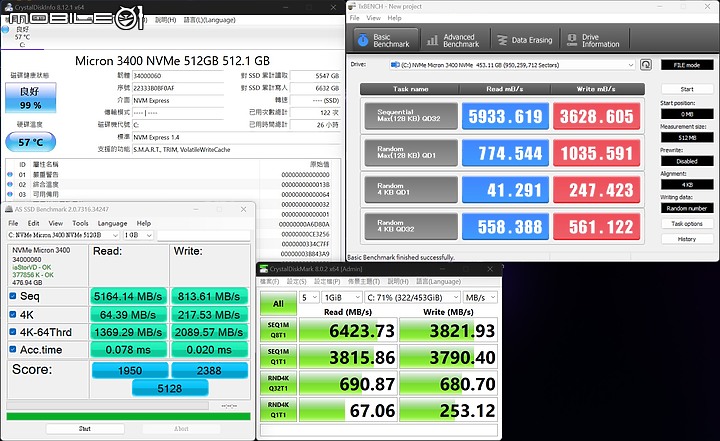Click the 5128 total score in AS SSD
Screen dimensions: 720x441
tap(170, 389)
